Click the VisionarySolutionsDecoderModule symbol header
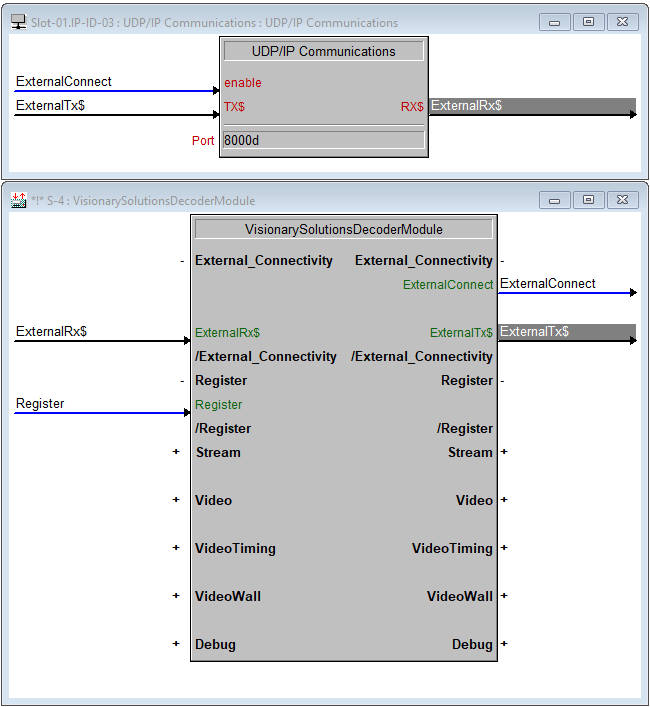 pos(343,229)
